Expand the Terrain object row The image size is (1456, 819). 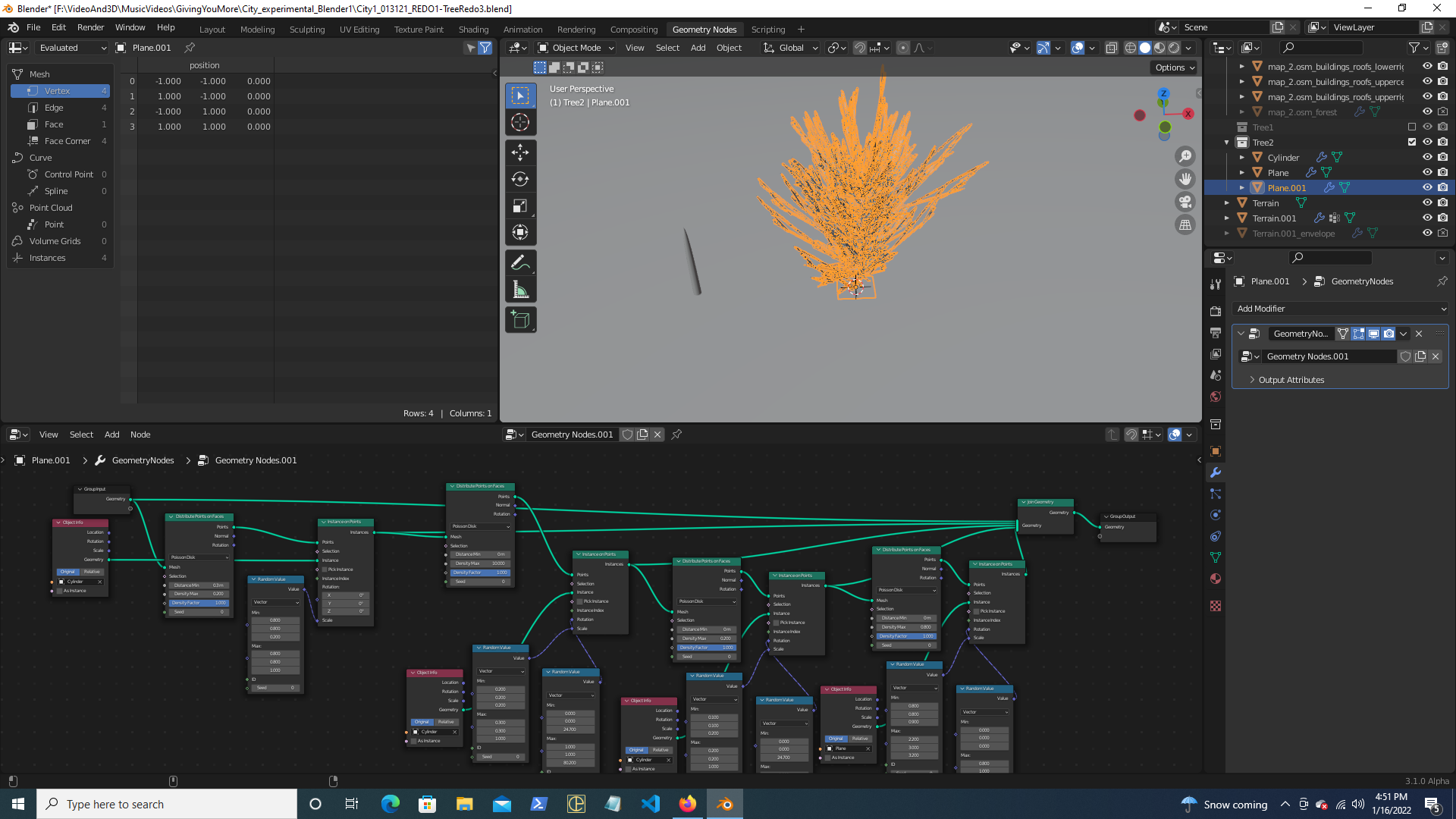[x=1227, y=203]
